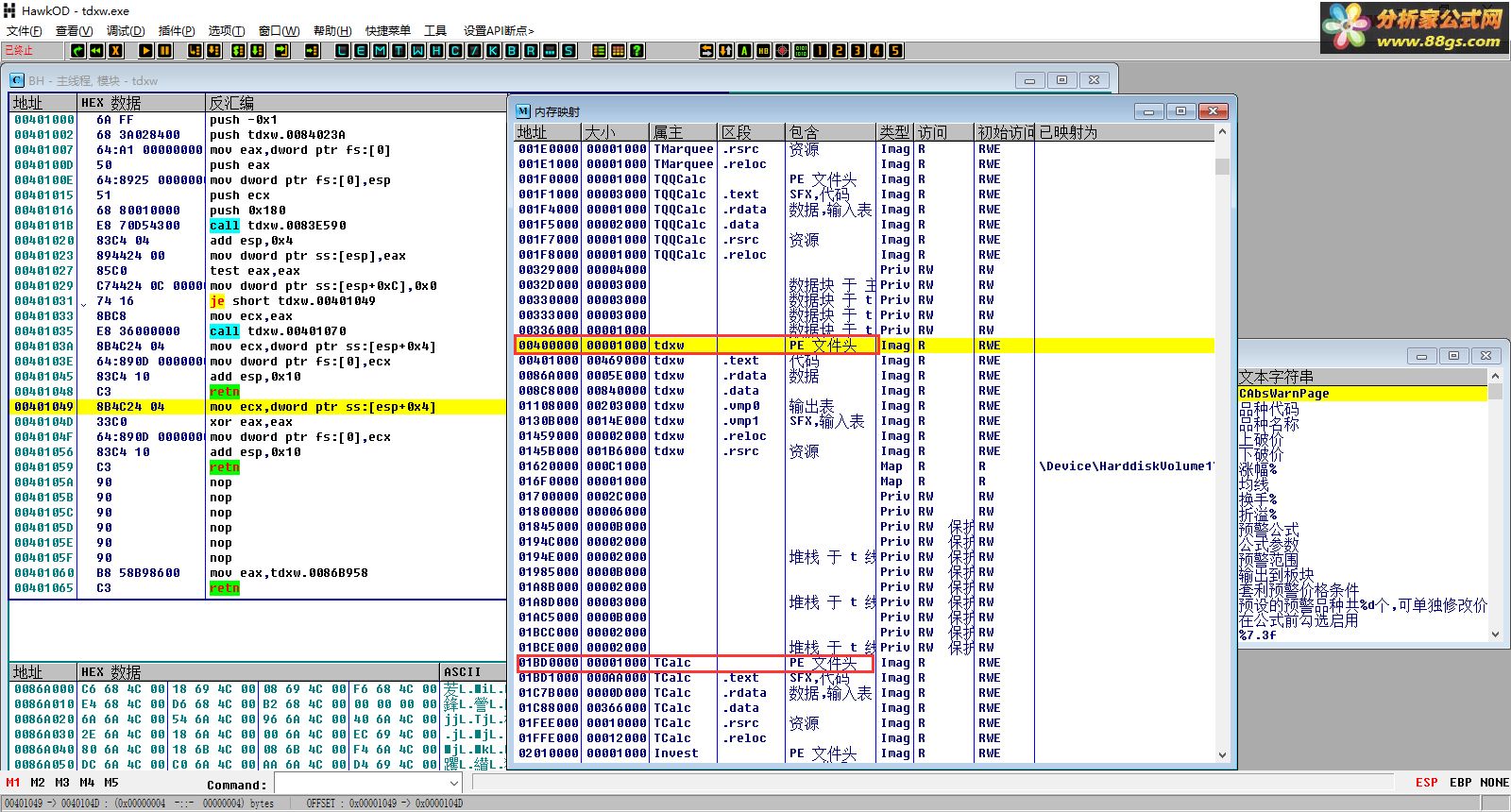Screen dimensions: 1511x812
Task: Click the red crosshair target icon
Action: tap(782, 51)
